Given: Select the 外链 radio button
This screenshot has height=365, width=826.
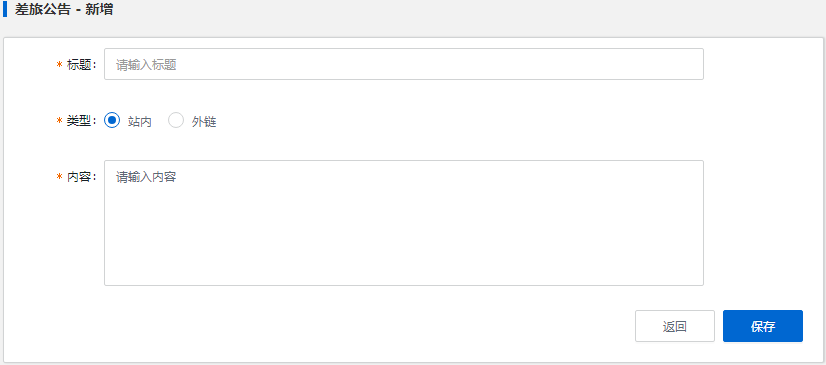Looking at the screenshot, I should tap(176, 121).
